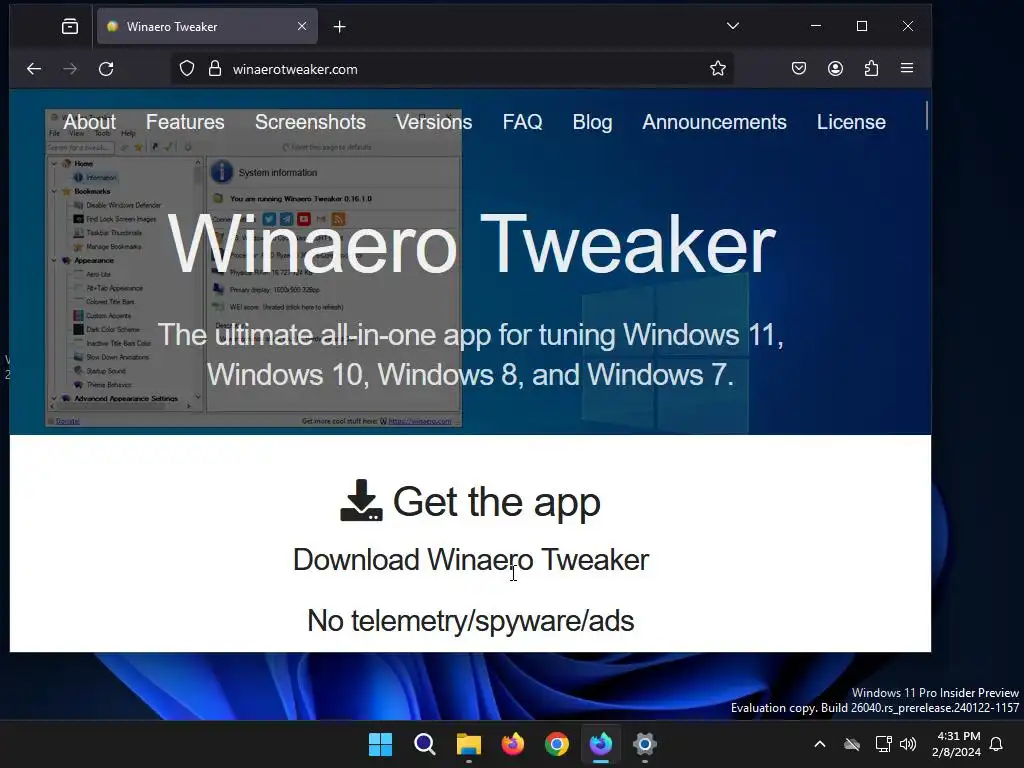Open the application hamburger menu

[x=906, y=68]
